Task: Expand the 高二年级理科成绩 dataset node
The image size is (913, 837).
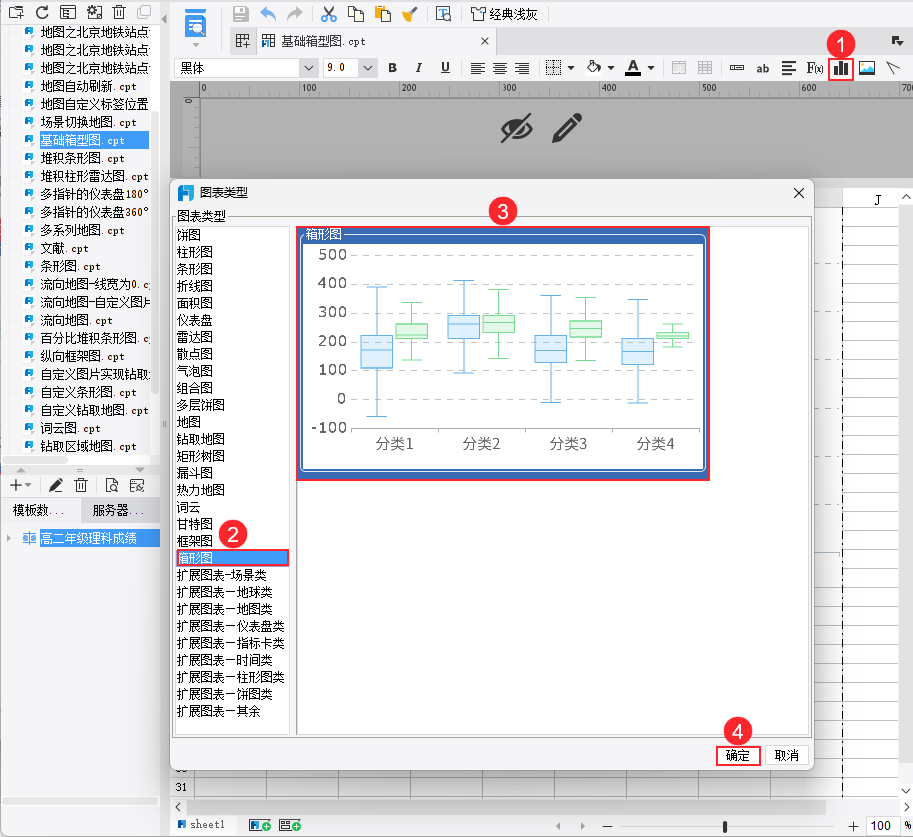Action: 9,538
